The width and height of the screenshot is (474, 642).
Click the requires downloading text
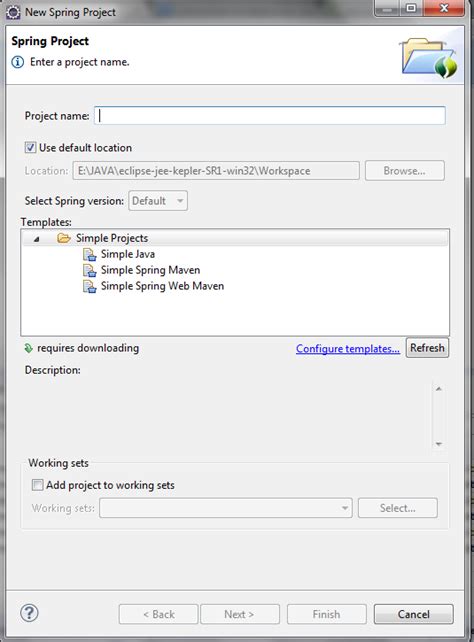(x=88, y=348)
